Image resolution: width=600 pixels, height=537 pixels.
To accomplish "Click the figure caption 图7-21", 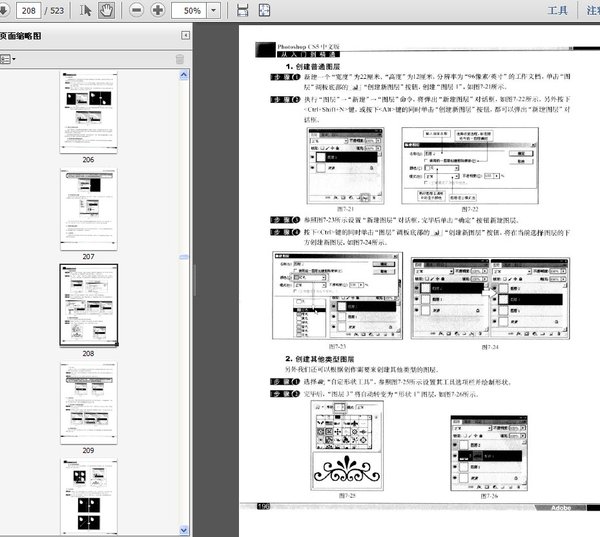I will pyautogui.click(x=345, y=209).
